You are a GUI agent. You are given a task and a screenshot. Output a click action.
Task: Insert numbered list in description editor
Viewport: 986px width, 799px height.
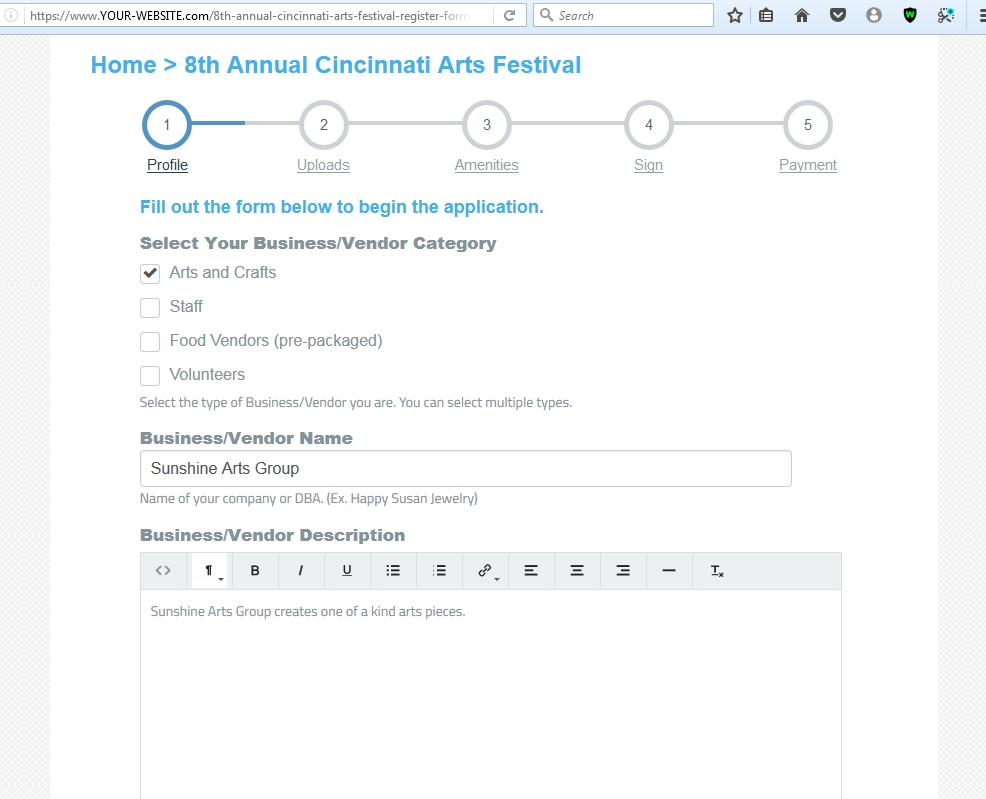439,571
